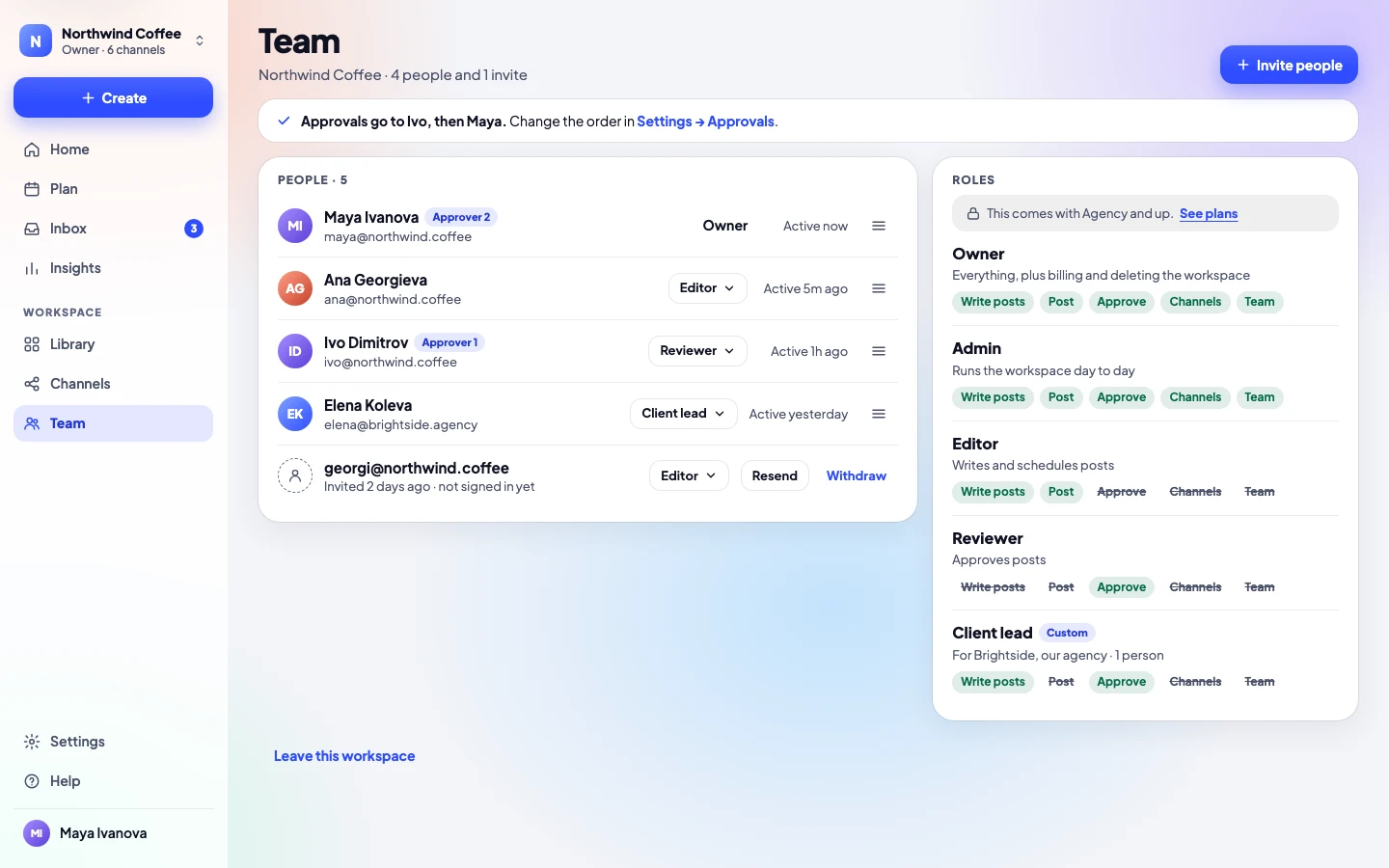Open Maya Ivanova's row menu icon
The height and width of the screenshot is (868, 1389).
point(879,226)
